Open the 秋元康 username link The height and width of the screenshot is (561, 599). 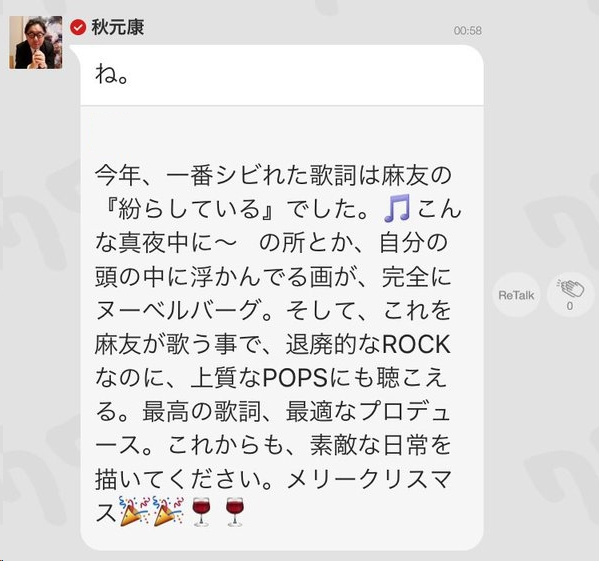(x=118, y=27)
